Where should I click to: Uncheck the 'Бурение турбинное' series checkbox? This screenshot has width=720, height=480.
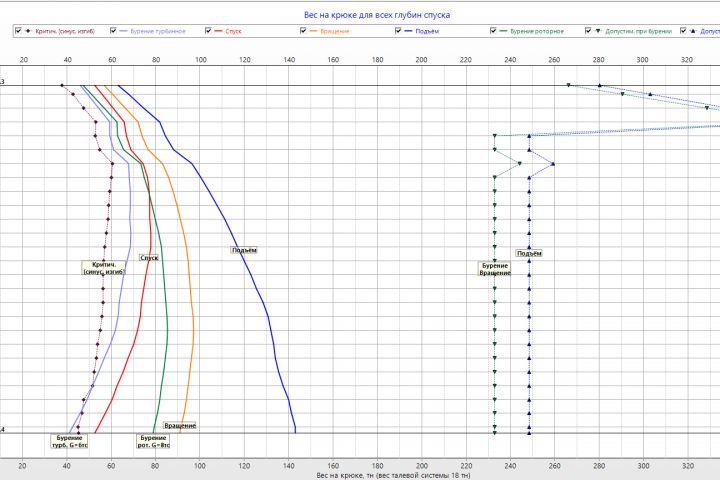point(113,31)
